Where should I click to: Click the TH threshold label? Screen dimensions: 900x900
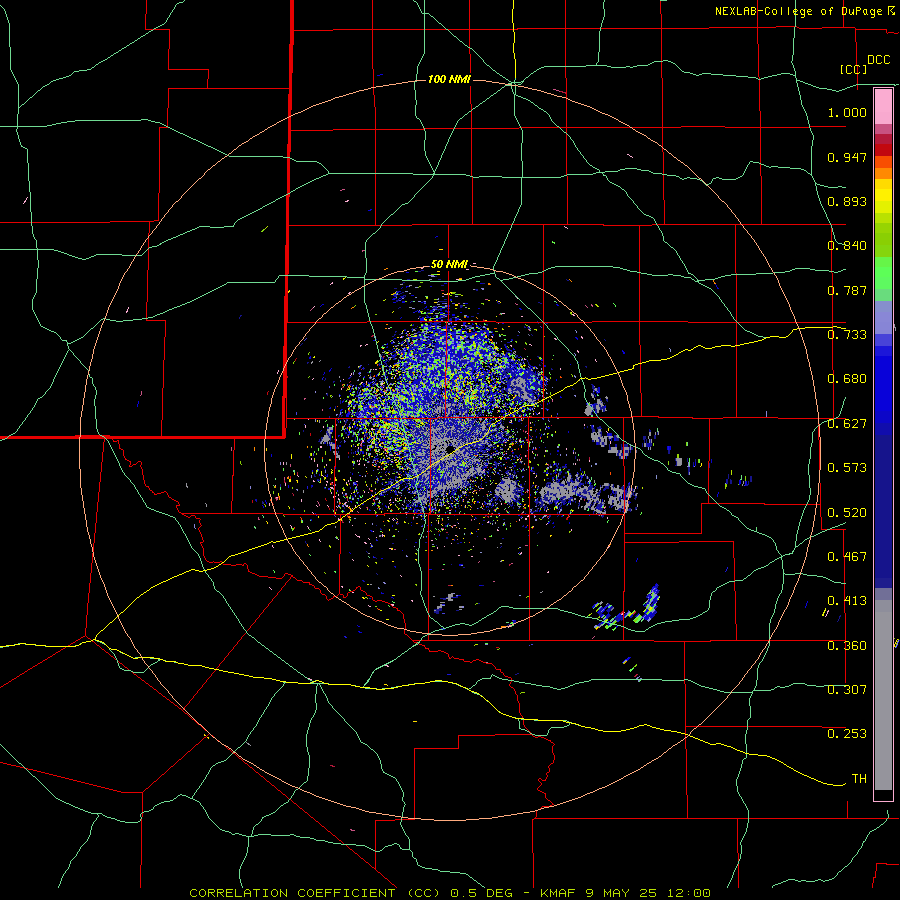pos(859,779)
